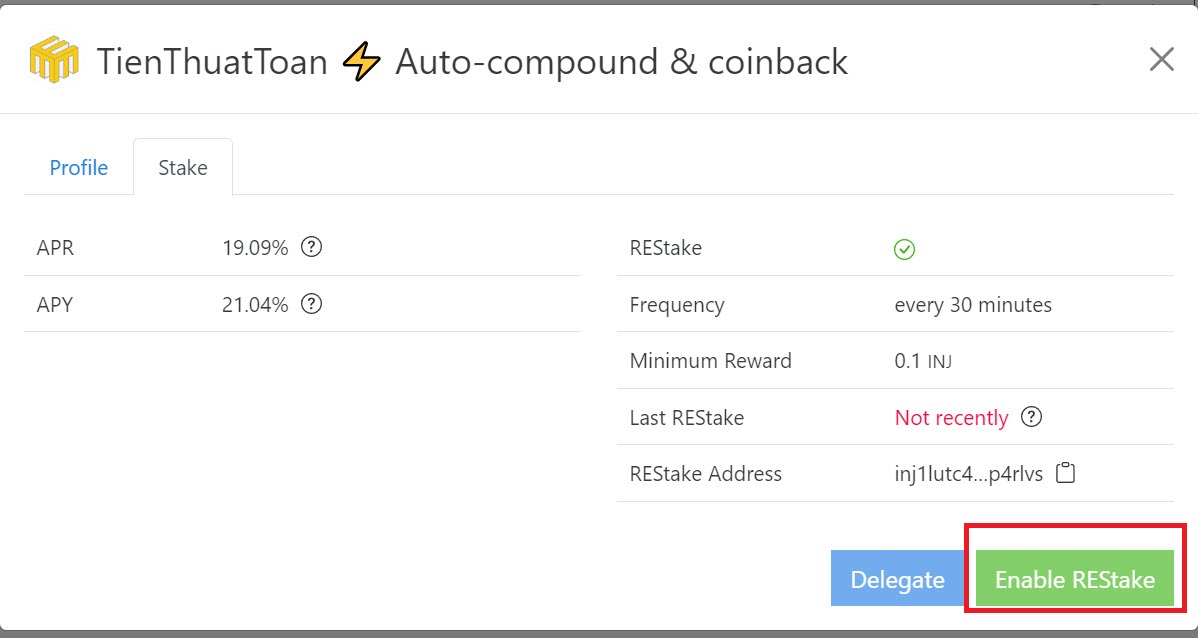Click the inj1lutc4...p4rlvs address text
The width and height of the screenshot is (1198, 638).
point(968,474)
